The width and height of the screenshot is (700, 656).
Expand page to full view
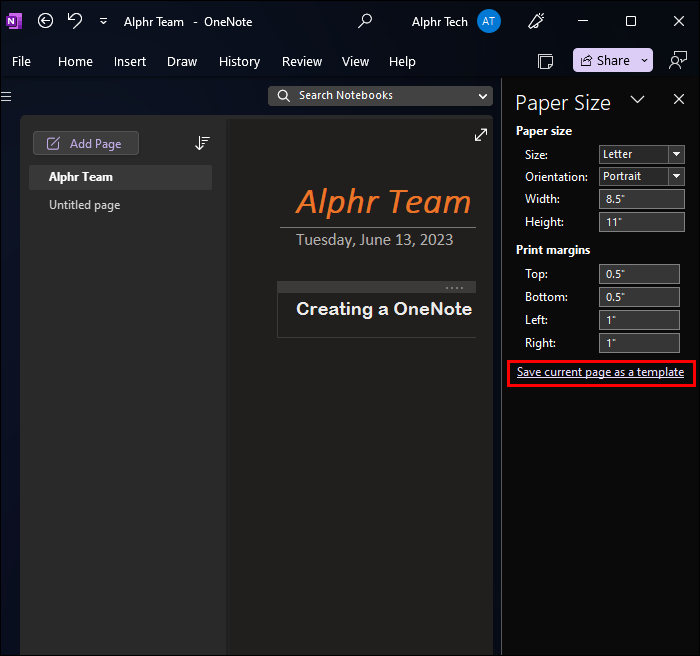[481, 135]
